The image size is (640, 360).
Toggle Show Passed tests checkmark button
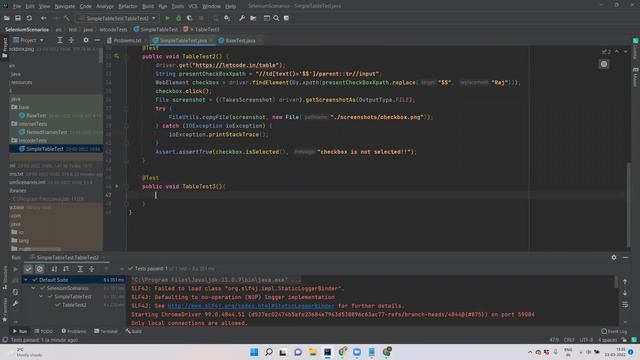pos(28,269)
